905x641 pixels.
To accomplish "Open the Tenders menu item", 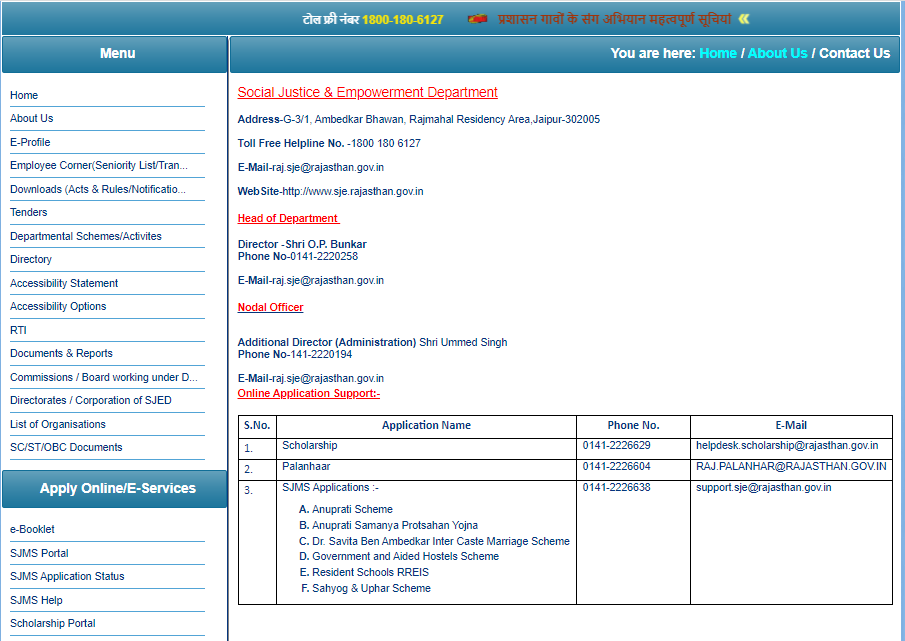I will click(28, 212).
